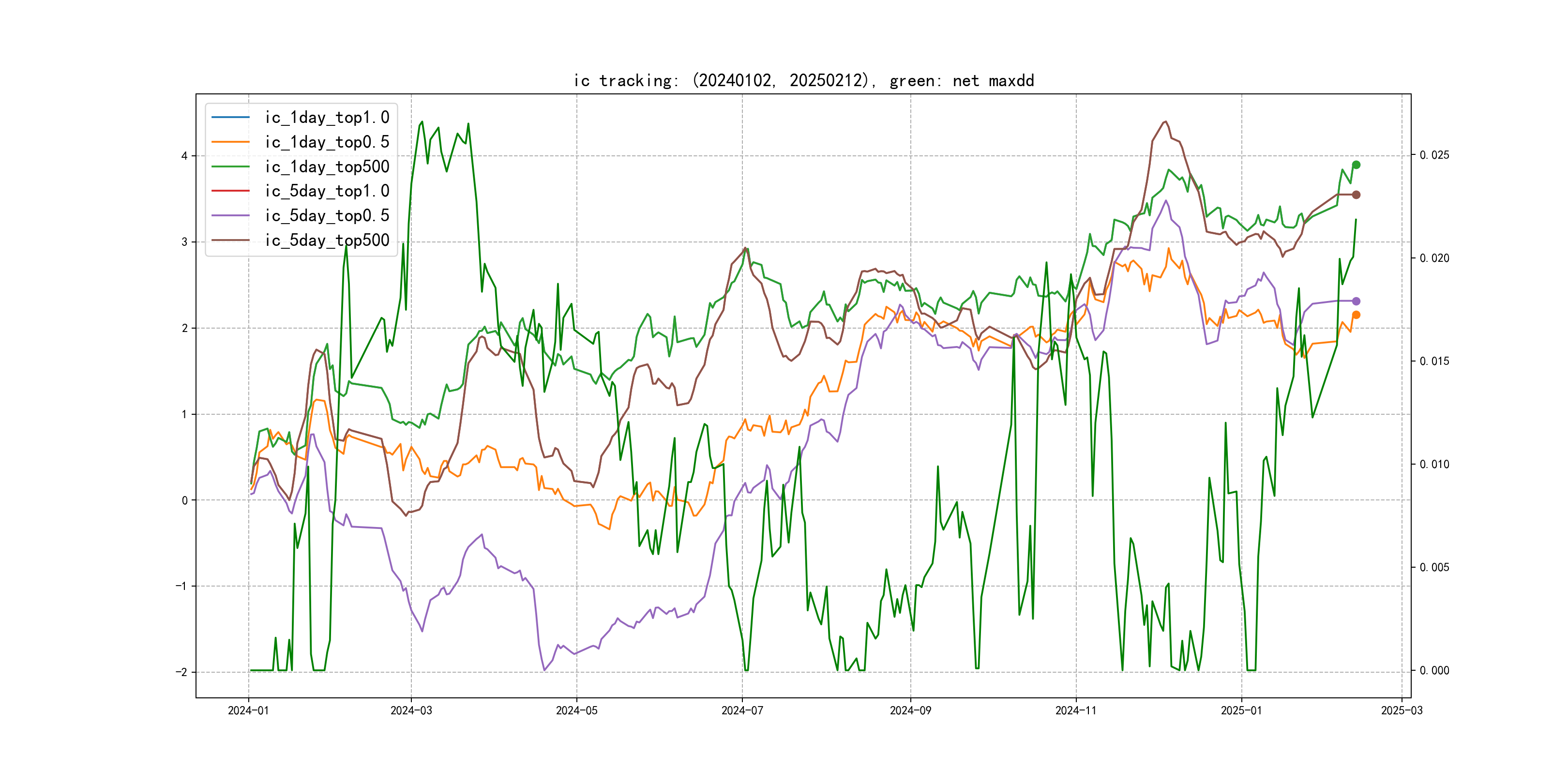
Task: Click the green endpoint dot marker
Action: 1356,165
